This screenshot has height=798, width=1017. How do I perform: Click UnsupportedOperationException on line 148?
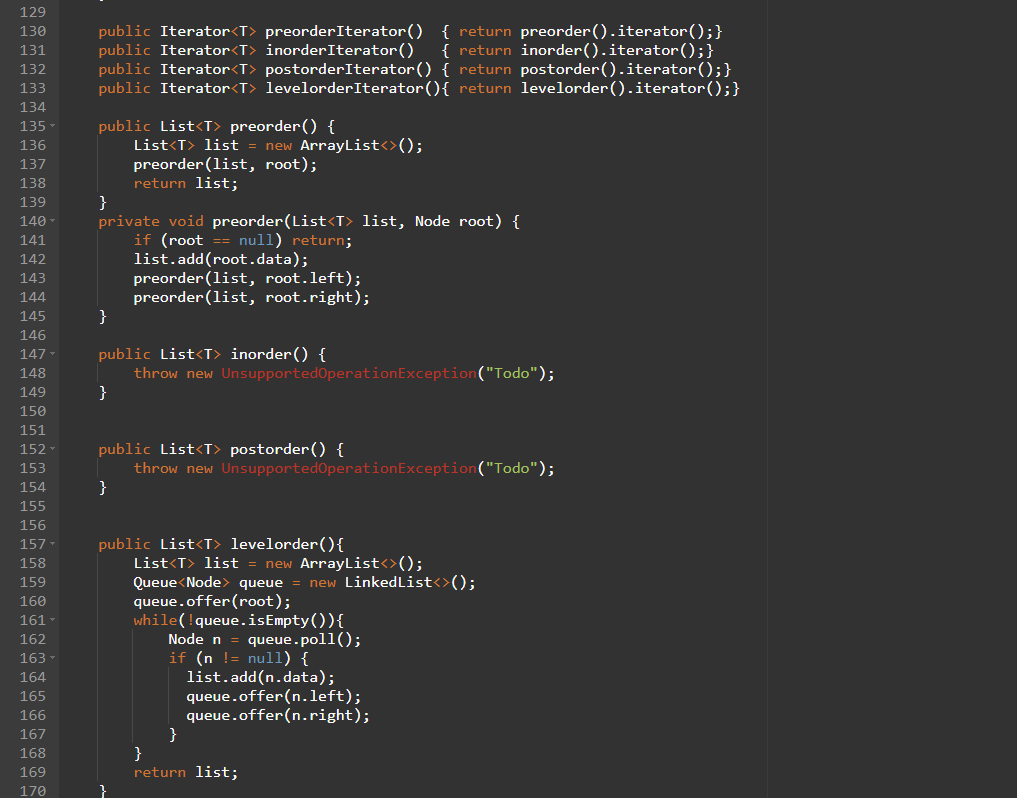click(348, 372)
